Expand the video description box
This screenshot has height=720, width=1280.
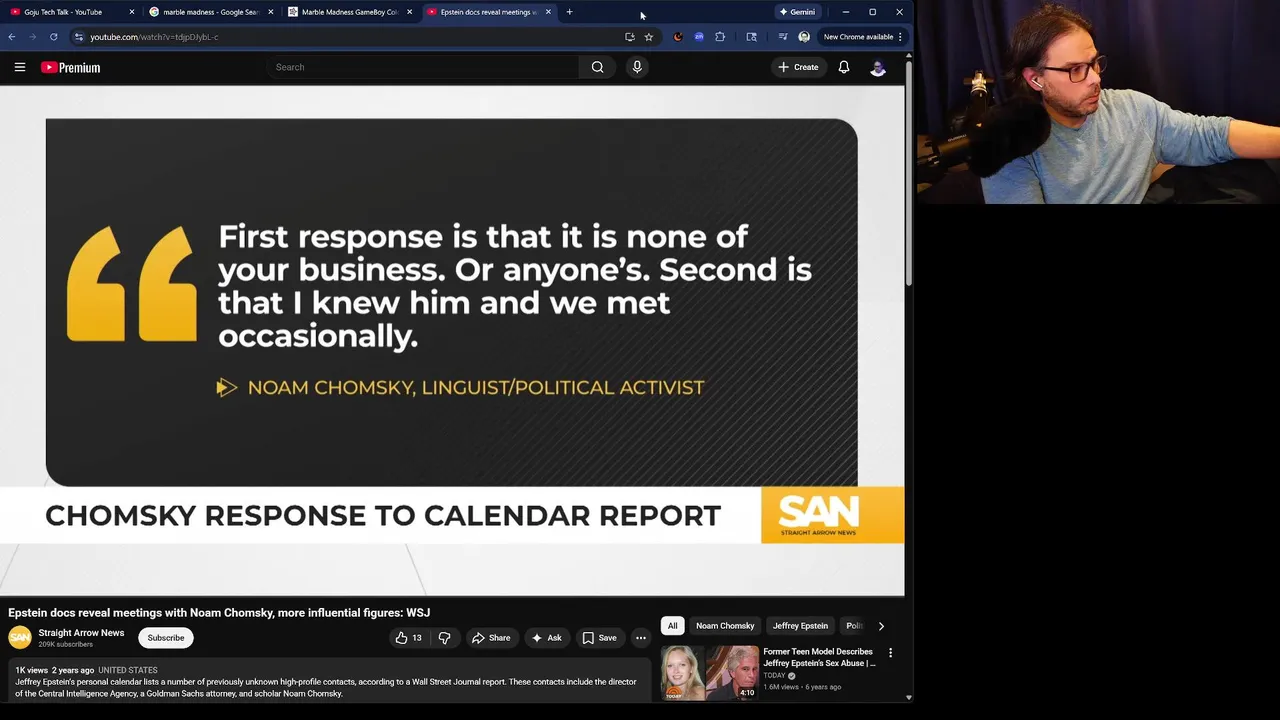tap(329, 682)
